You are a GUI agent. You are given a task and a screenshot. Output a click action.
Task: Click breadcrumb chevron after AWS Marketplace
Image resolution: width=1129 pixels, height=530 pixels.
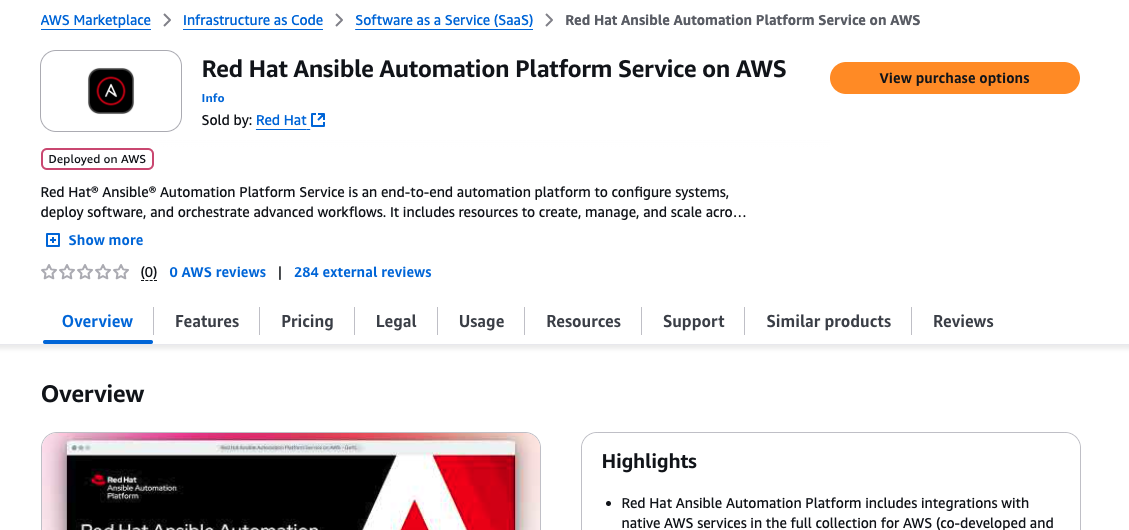click(167, 20)
